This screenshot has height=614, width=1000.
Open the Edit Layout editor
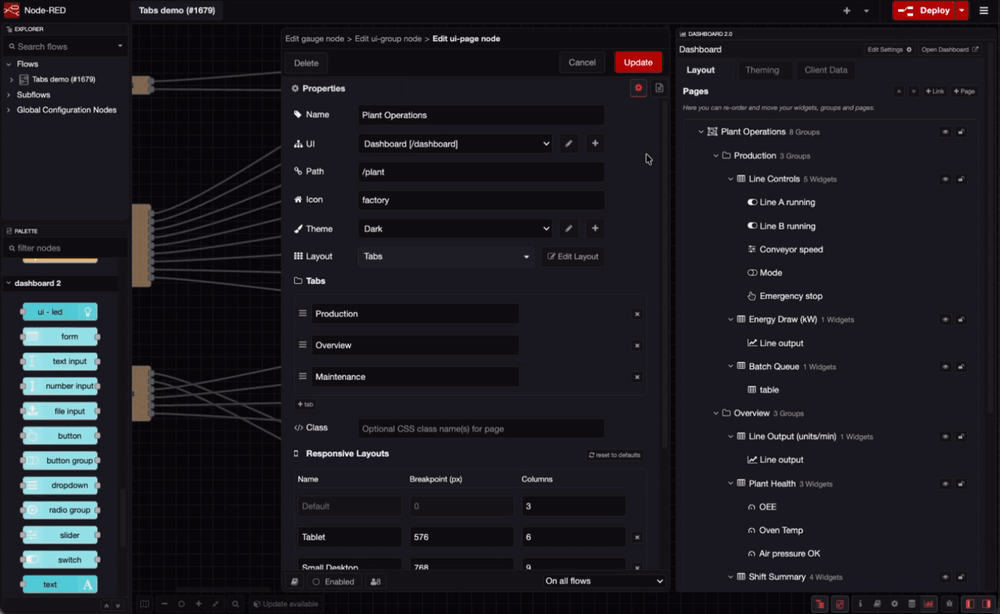click(573, 256)
